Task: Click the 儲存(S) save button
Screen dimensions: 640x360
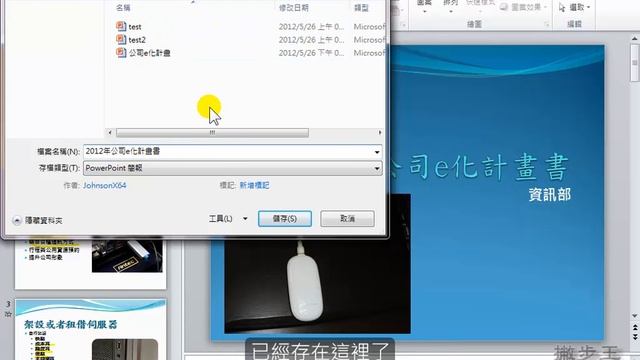Action: (x=285, y=219)
